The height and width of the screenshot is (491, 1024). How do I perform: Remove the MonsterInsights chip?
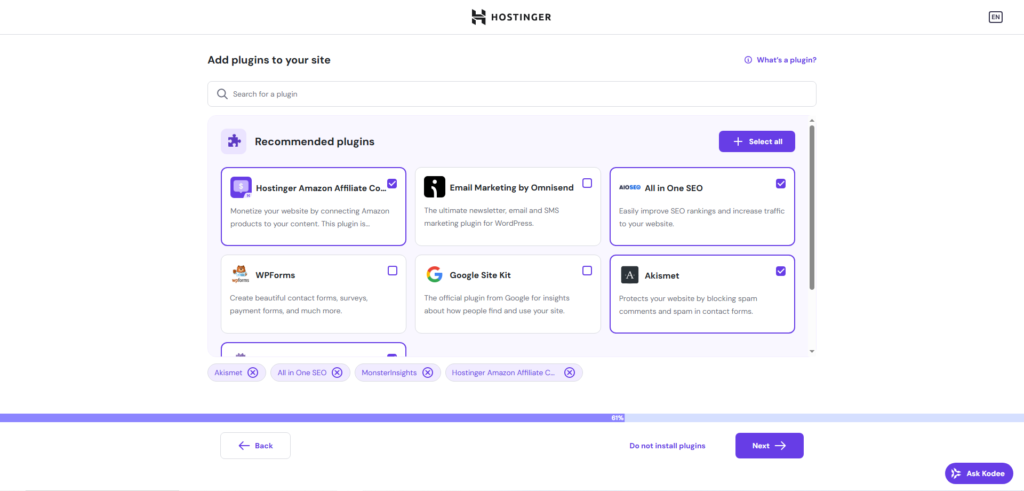[427, 373]
